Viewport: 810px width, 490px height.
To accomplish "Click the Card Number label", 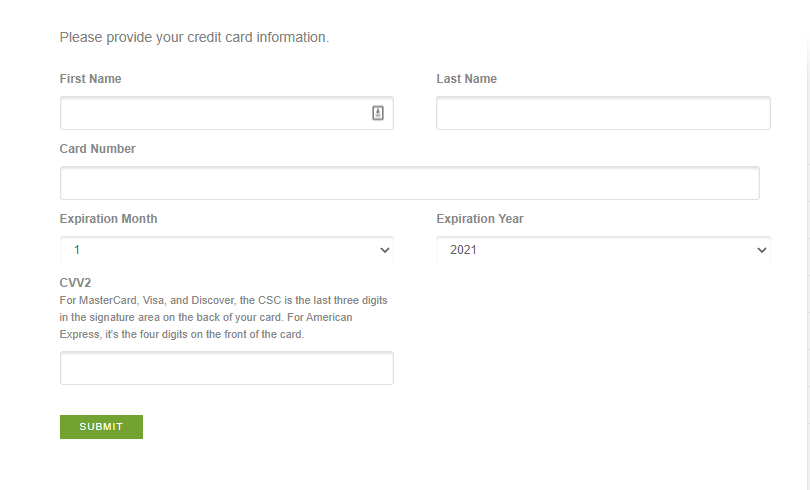I will [x=98, y=149].
